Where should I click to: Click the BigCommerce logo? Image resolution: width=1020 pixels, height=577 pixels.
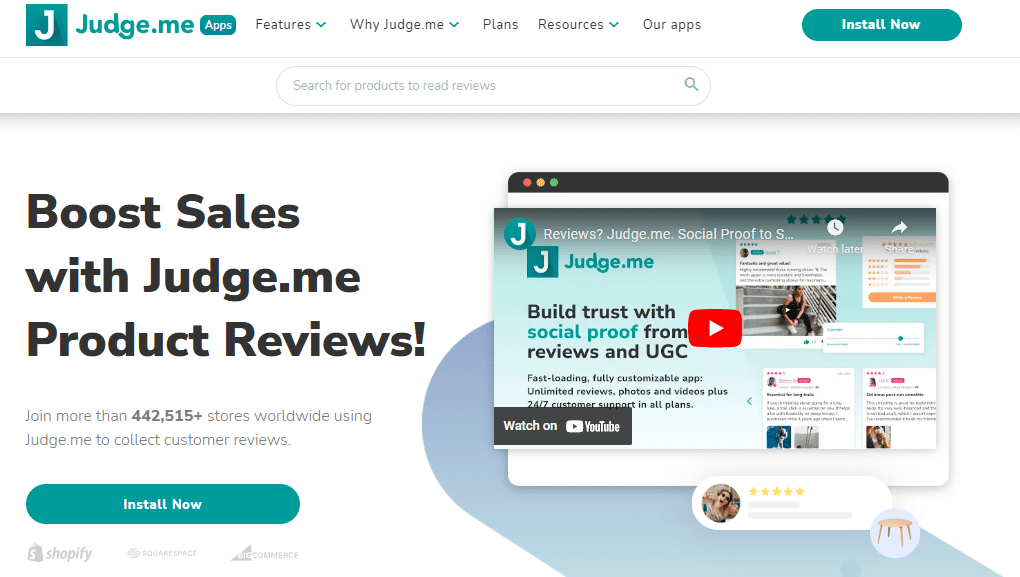264,553
